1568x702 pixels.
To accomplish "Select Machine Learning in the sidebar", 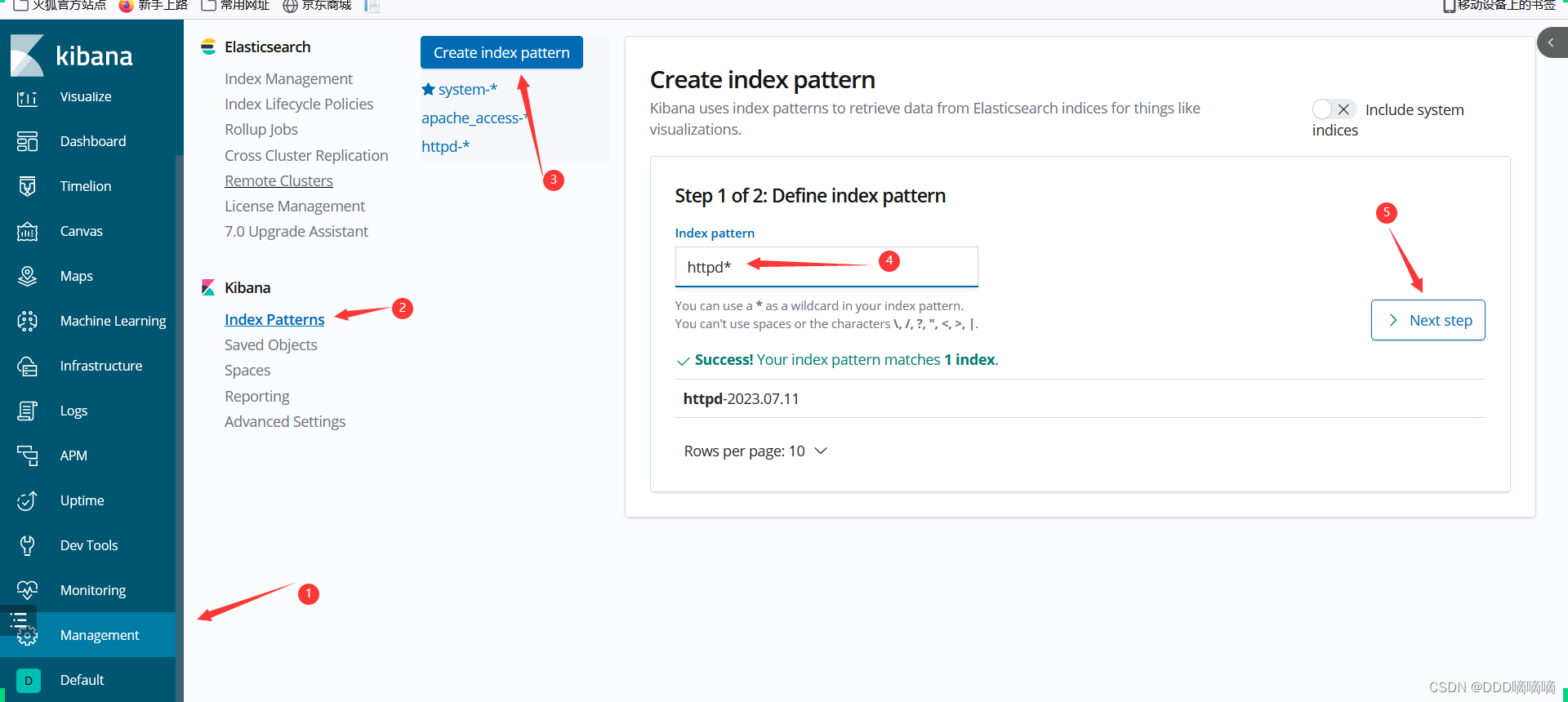I will pyautogui.click(x=113, y=321).
